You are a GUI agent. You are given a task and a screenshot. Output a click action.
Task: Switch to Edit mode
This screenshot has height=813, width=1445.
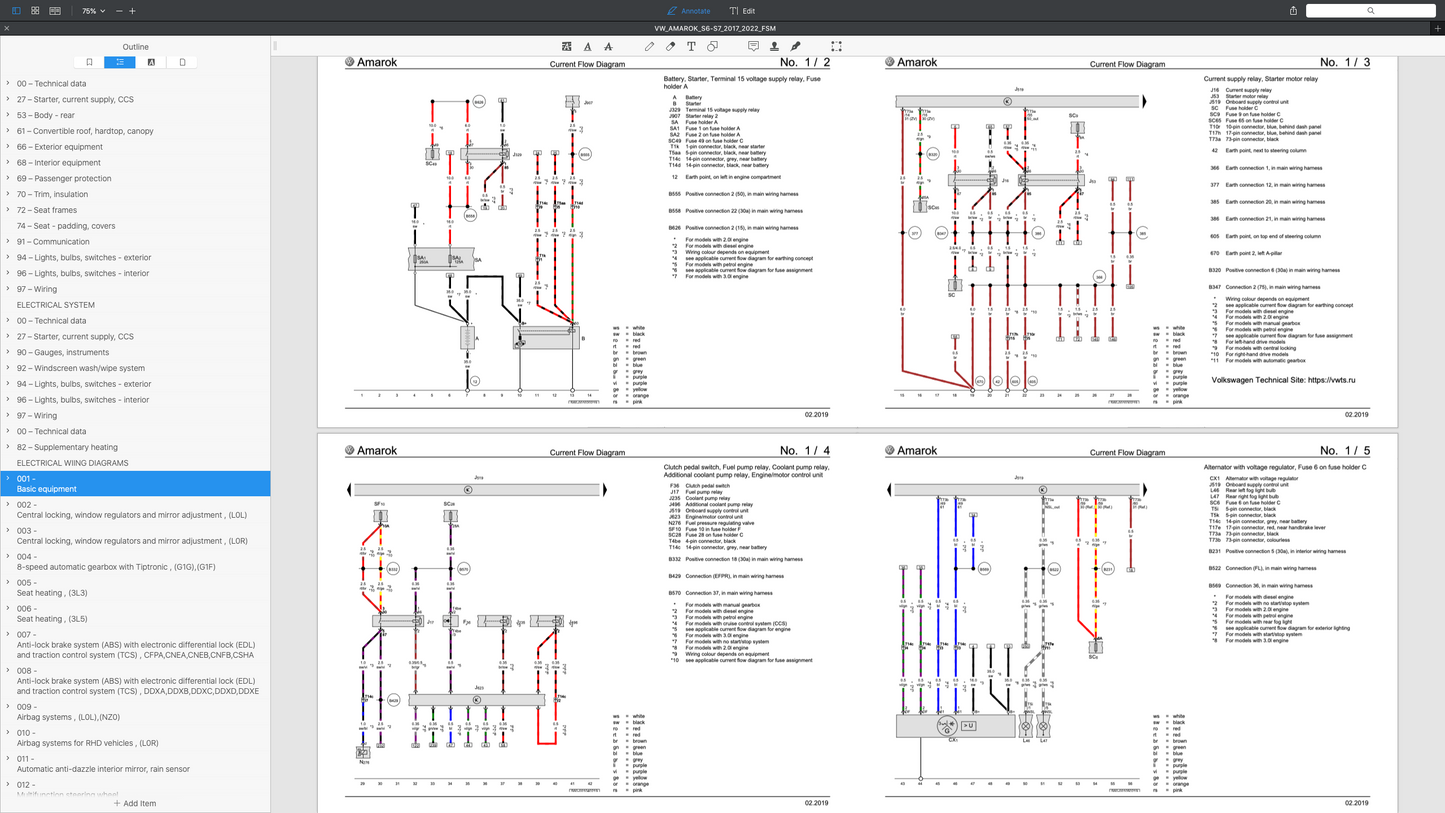742,11
